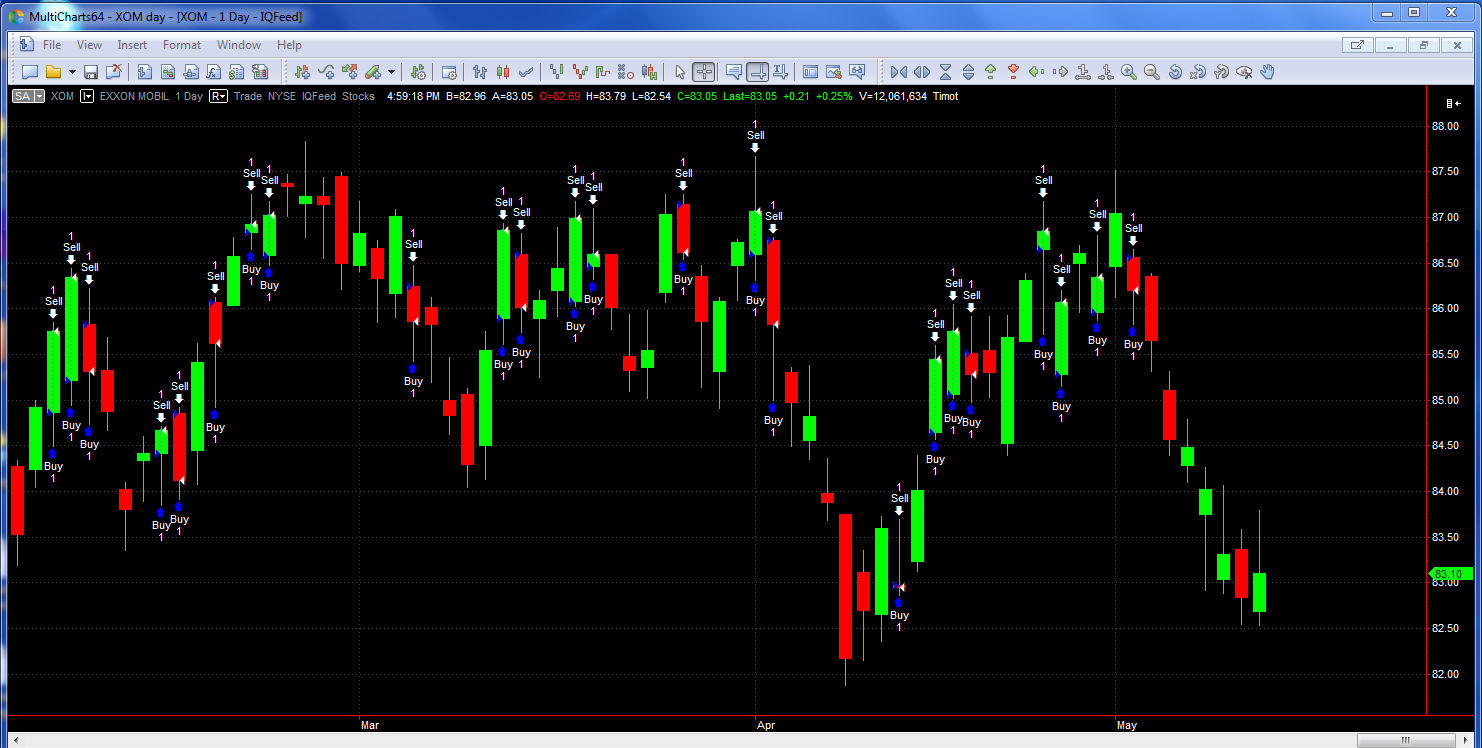Open the R resolution dropdown after 1 Day
The height and width of the screenshot is (748, 1482).
[218, 96]
